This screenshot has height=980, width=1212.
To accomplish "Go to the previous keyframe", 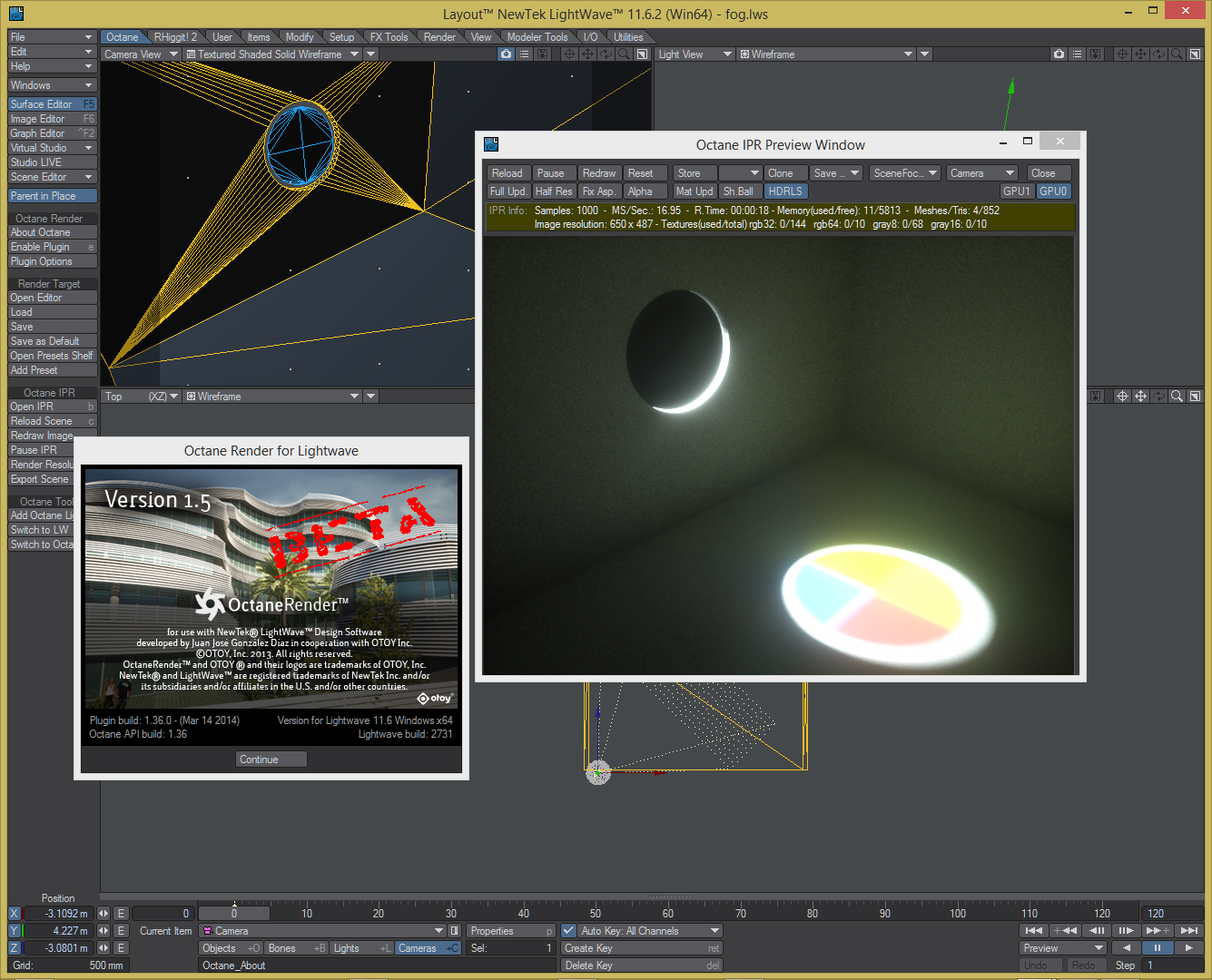I will (1064, 930).
